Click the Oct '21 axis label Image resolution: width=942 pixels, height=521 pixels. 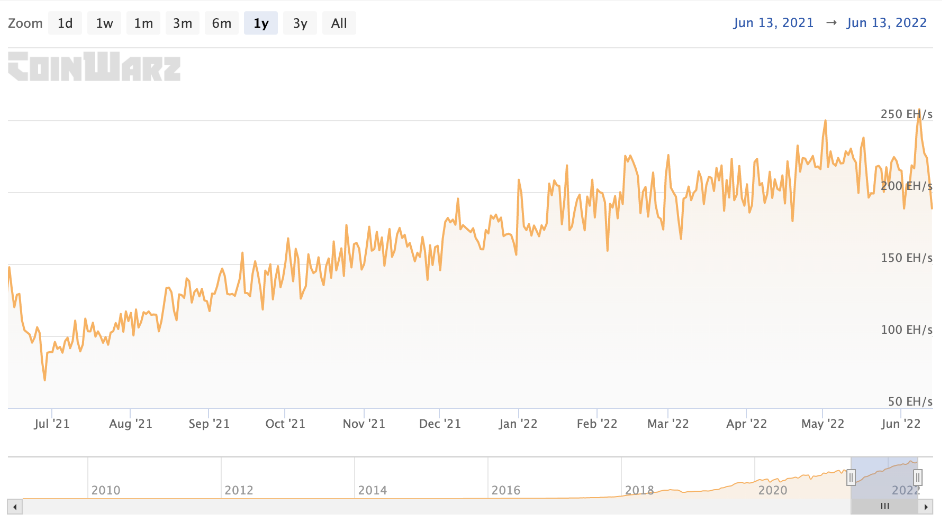285,424
